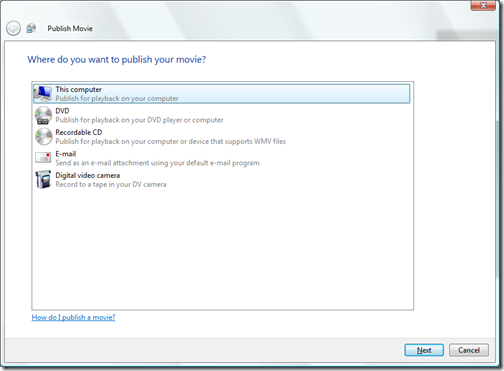Click the Cancel button
Image resolution: width=504 pixels, height=371 pixels.
click(469, 350)
